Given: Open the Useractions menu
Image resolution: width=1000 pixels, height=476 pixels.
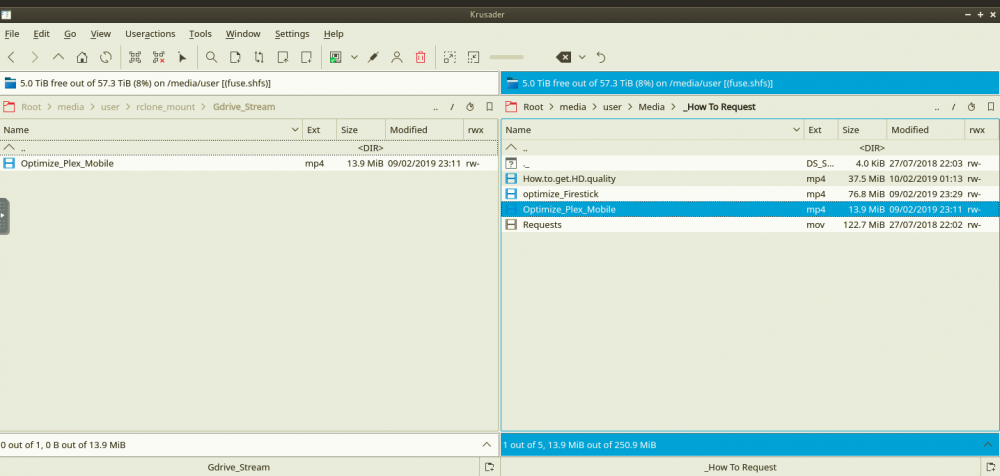Looking at the screenshot, I should pos(150,34).
